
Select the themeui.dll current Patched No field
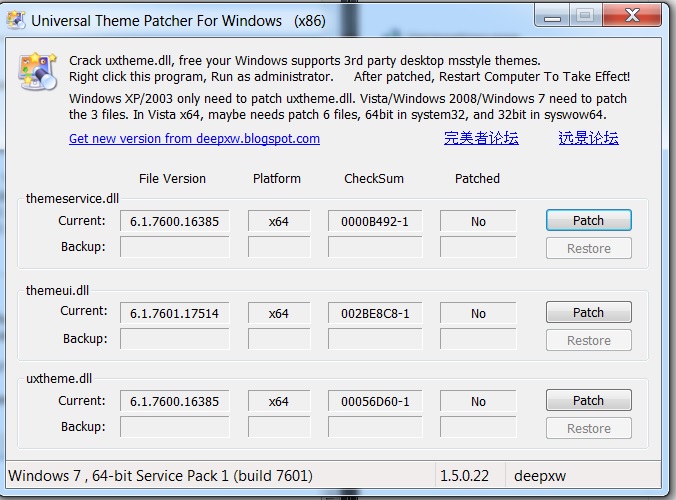[x=478, y=313]
